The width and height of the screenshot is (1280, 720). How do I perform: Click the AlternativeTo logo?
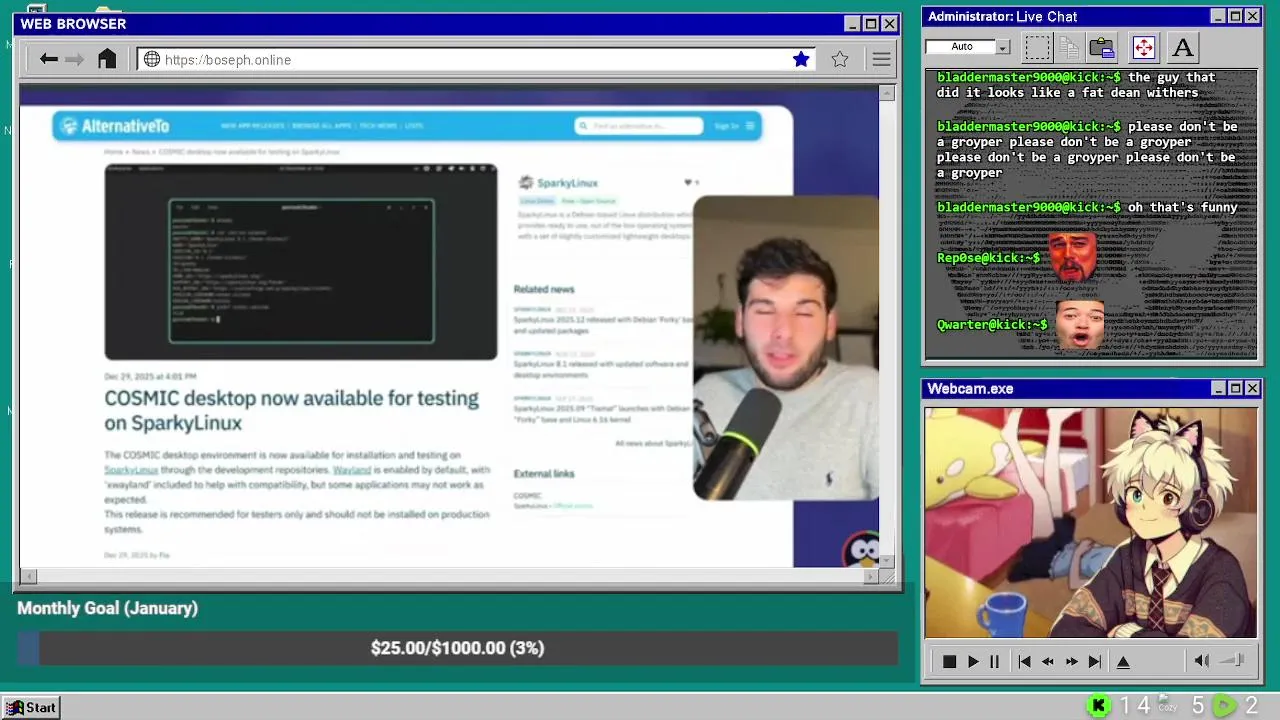coord(114,125)
